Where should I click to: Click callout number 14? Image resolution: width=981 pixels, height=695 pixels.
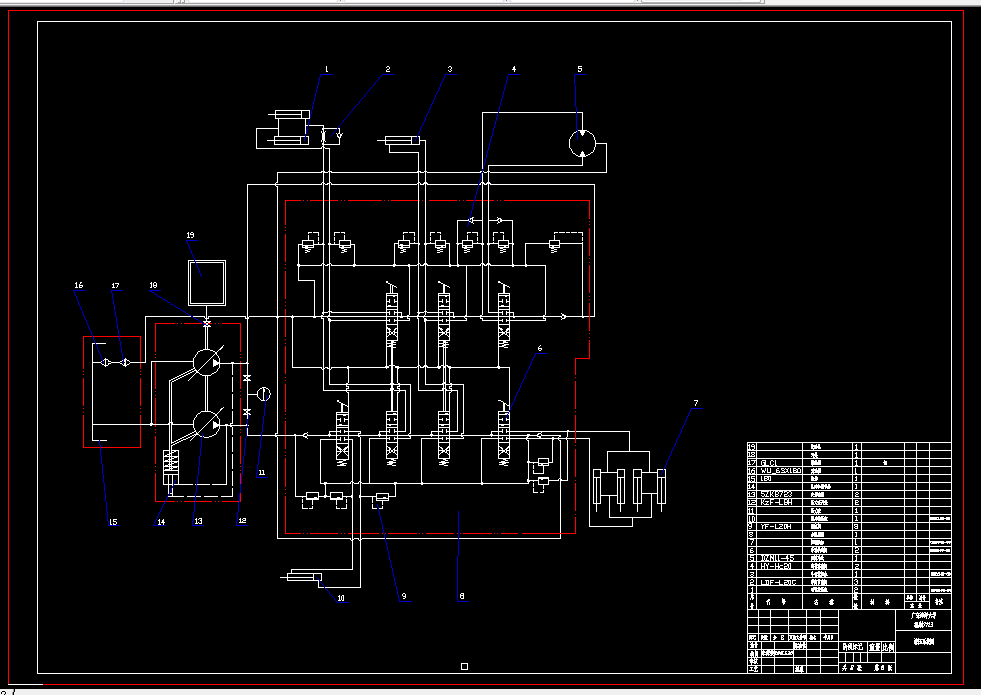click(x=161, y=522)
